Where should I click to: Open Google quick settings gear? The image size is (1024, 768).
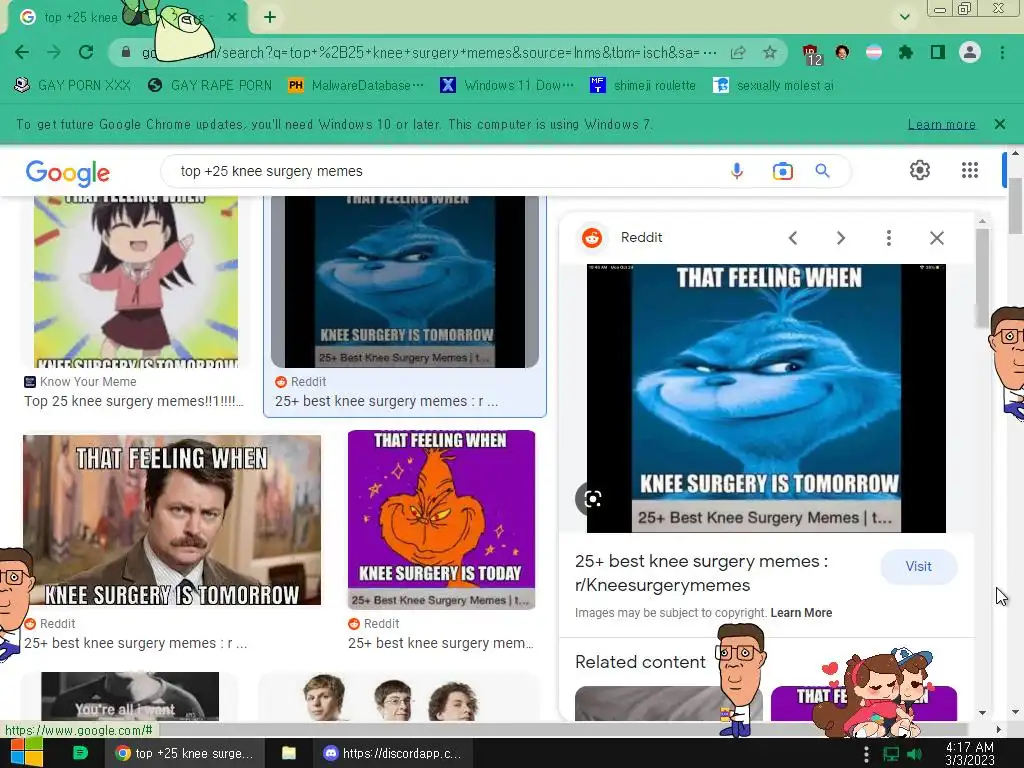pos(920,170)
